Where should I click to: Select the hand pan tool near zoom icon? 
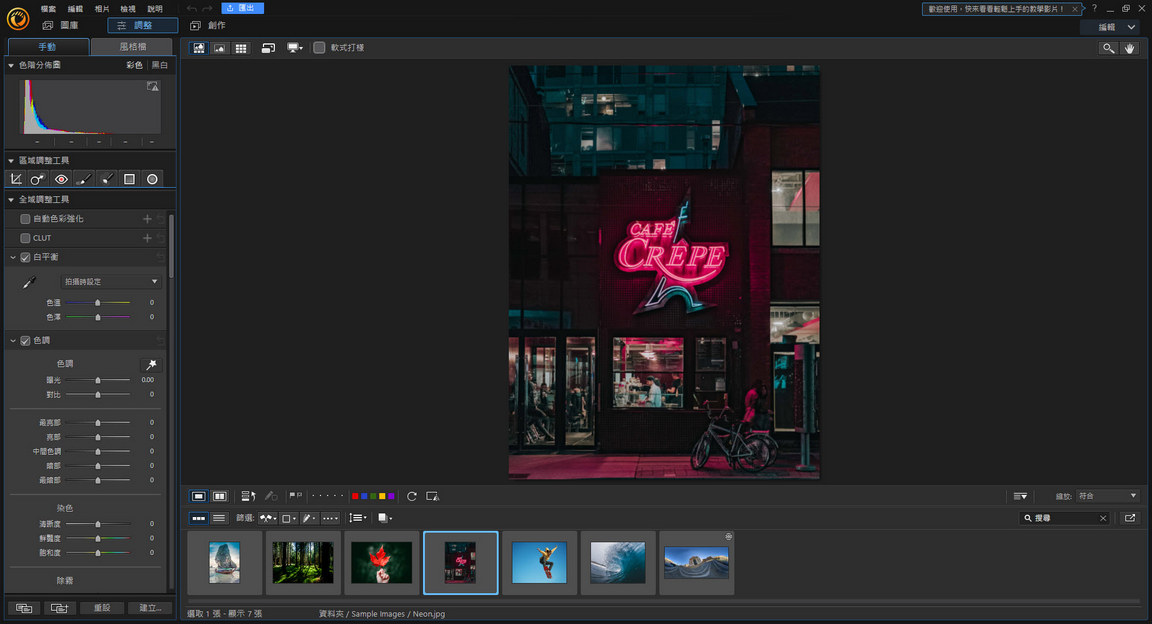coord(1129,47)
